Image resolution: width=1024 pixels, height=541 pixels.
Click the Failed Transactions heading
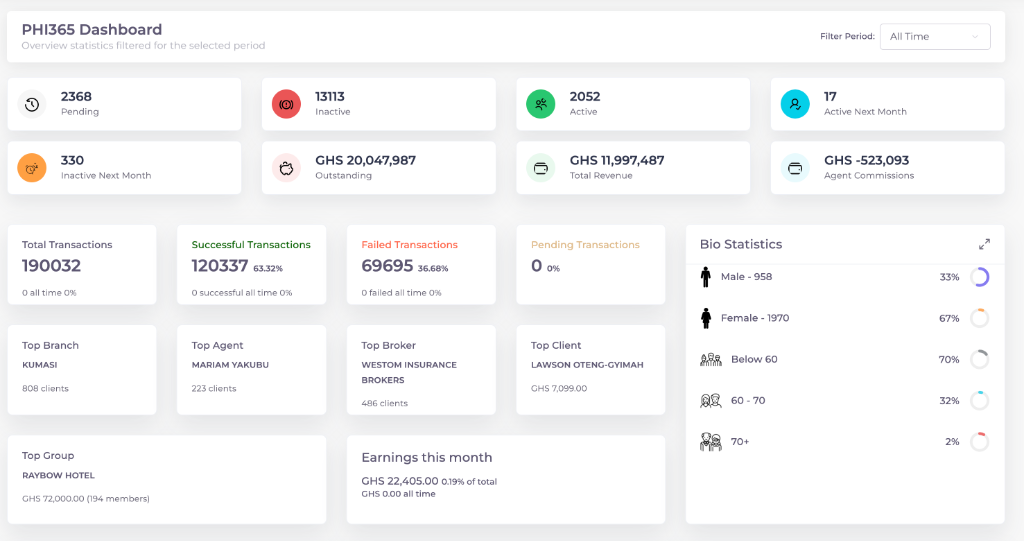pyautogui.click(x=409, y=244)
